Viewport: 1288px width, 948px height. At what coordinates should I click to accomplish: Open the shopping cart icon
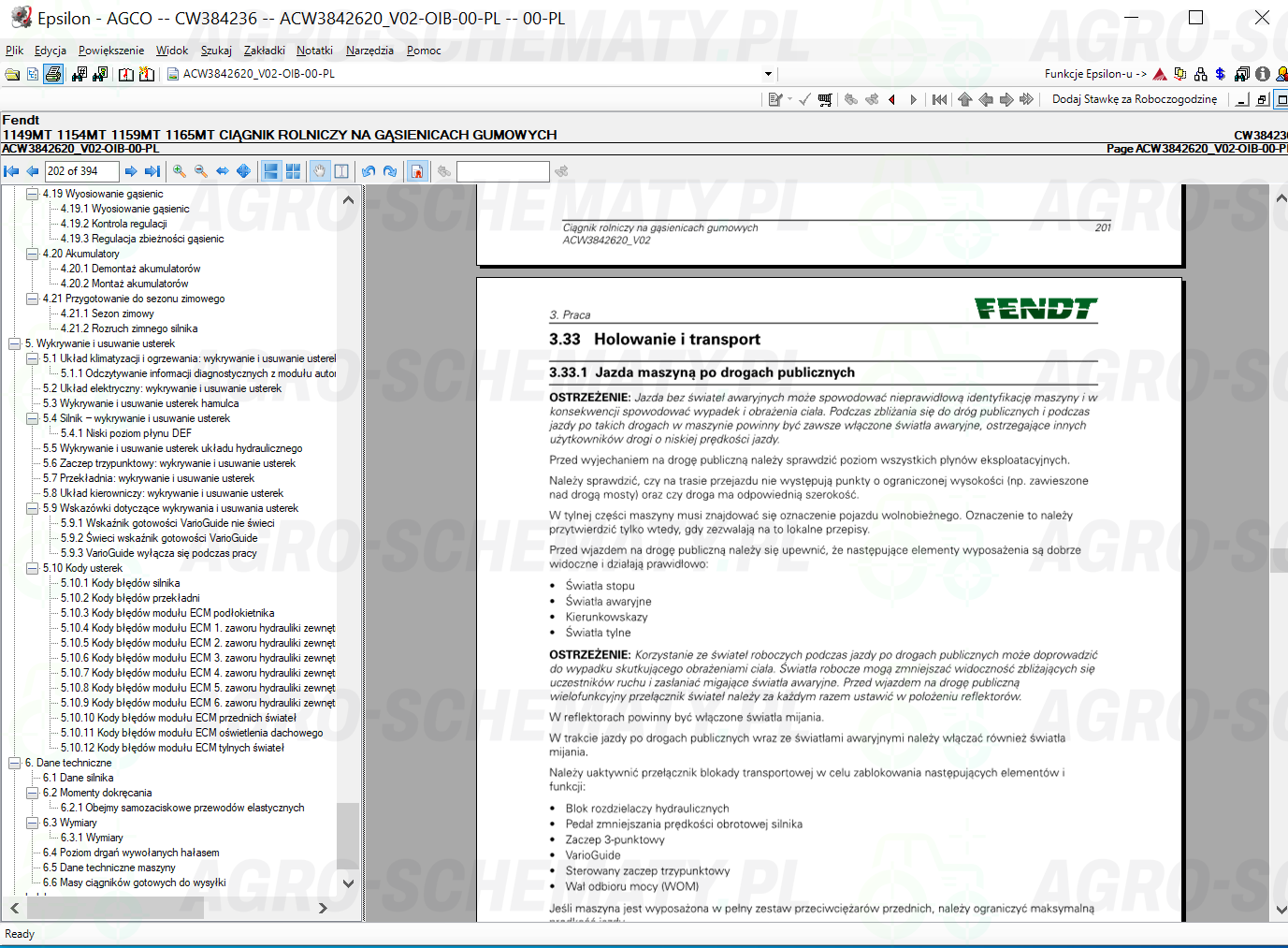pyautogui.click(x=825, y=99)
